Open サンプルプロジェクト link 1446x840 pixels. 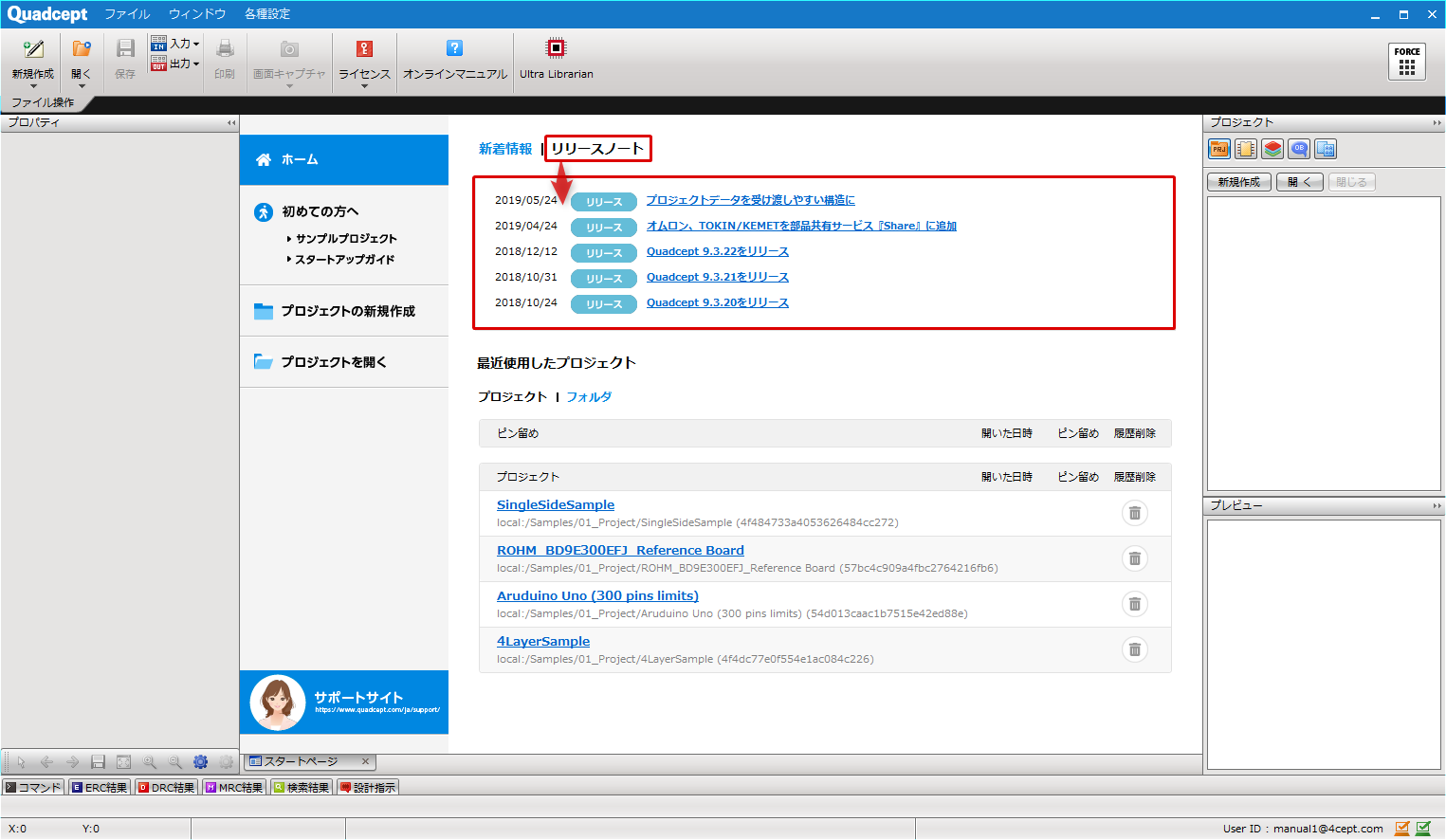coord(346,239)
